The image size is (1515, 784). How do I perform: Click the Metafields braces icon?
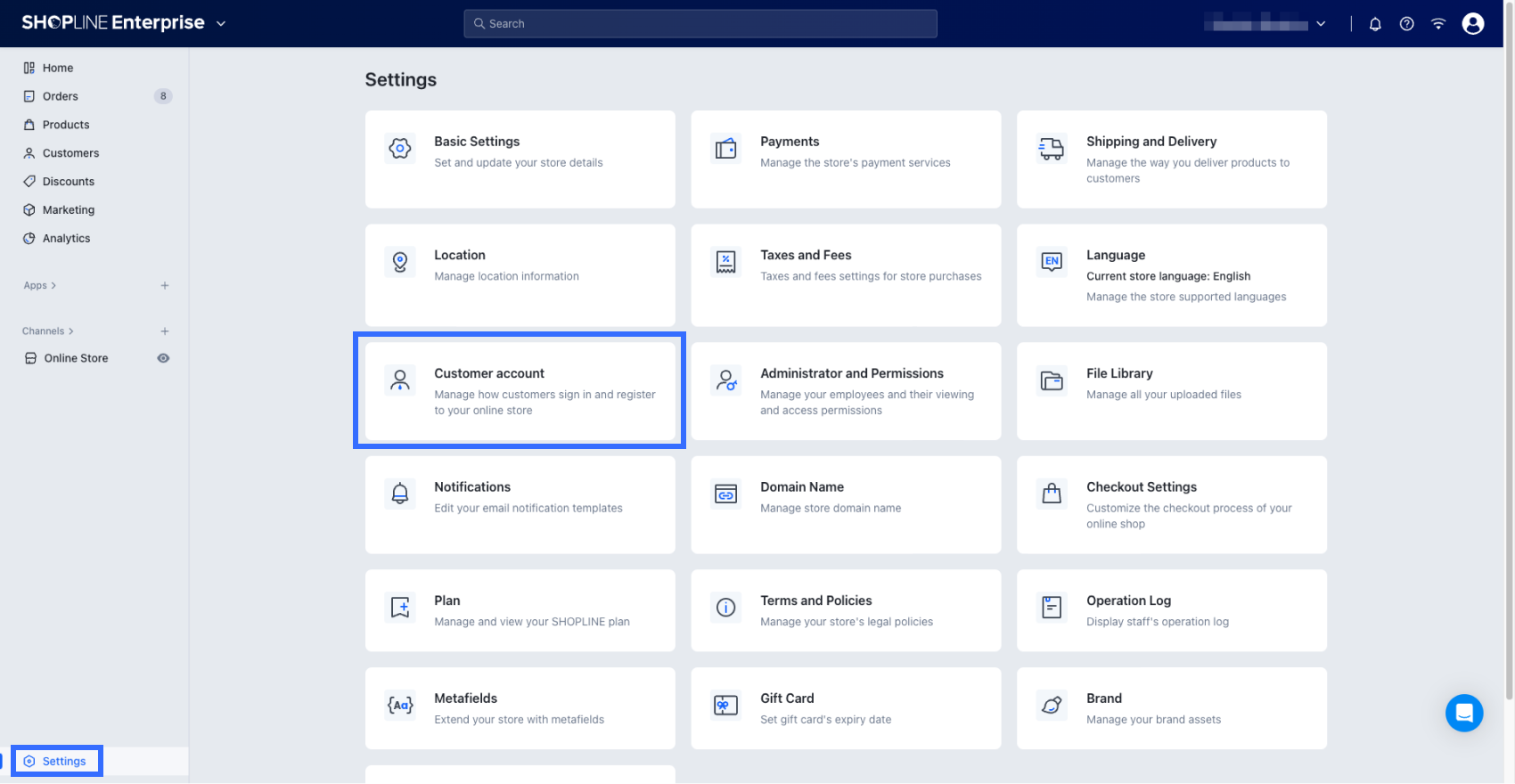tap(400, 706)
